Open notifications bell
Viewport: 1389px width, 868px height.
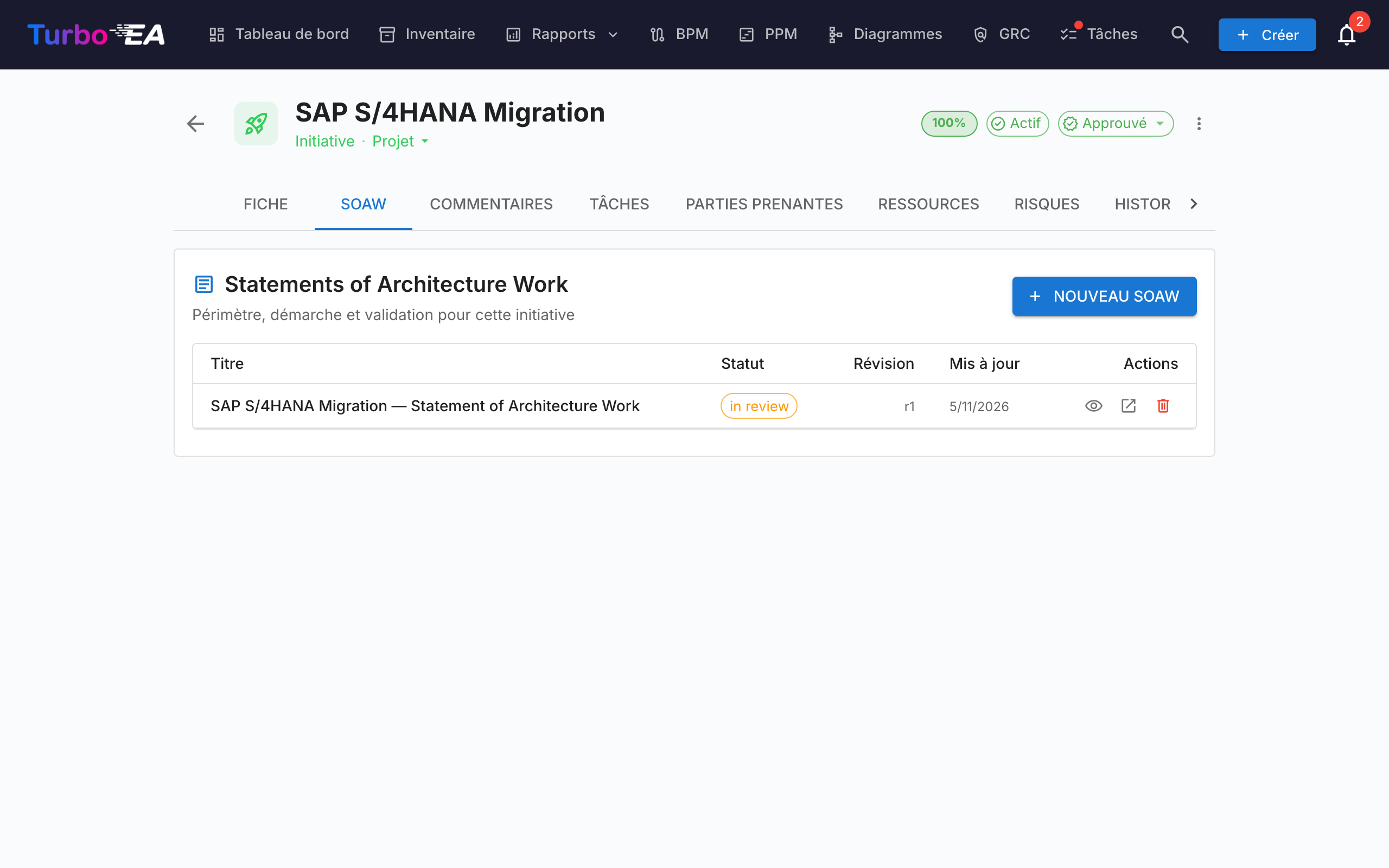[1347, 34]
